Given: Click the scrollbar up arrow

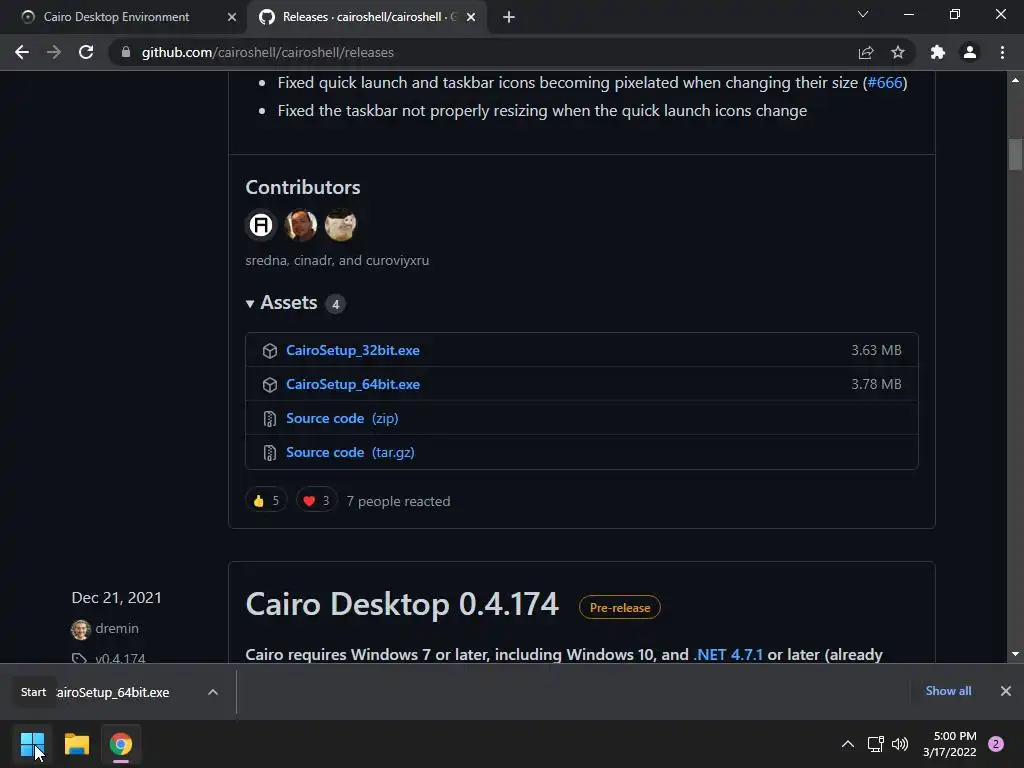Looking at the screenshot, I should tap(1015, 80).
